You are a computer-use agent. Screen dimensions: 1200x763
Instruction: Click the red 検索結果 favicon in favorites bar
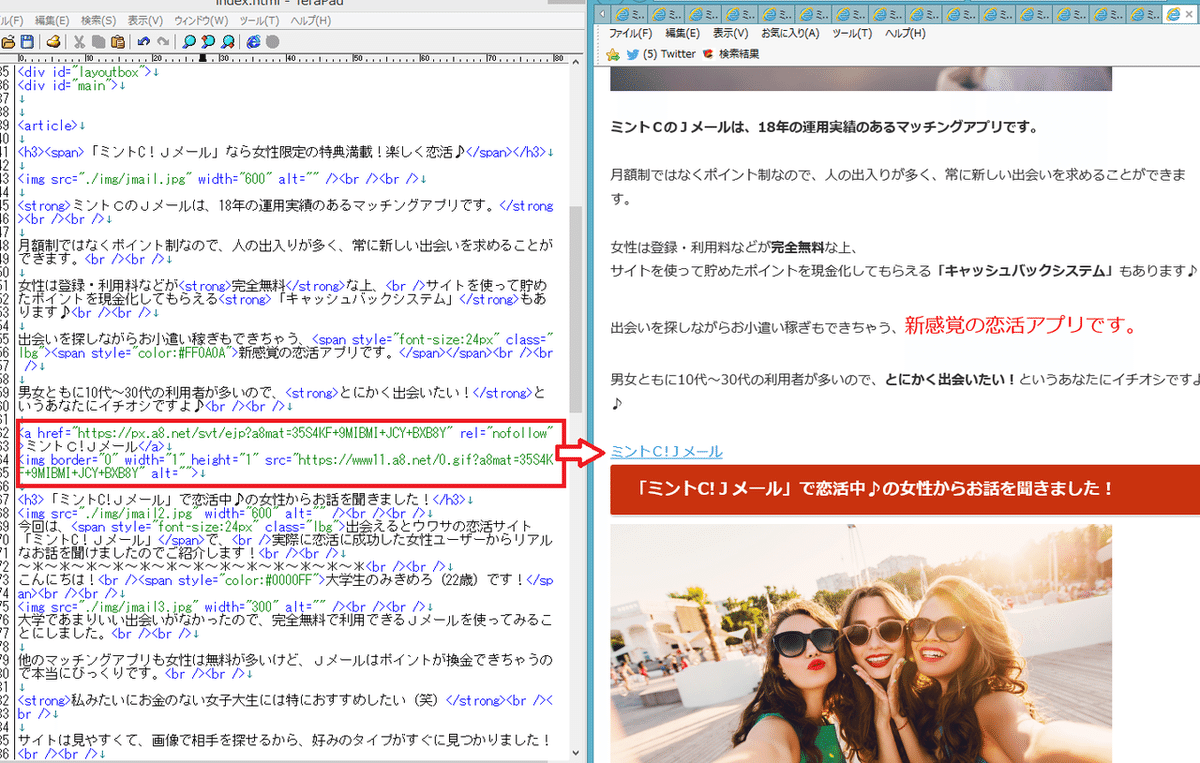coord(709,54)
